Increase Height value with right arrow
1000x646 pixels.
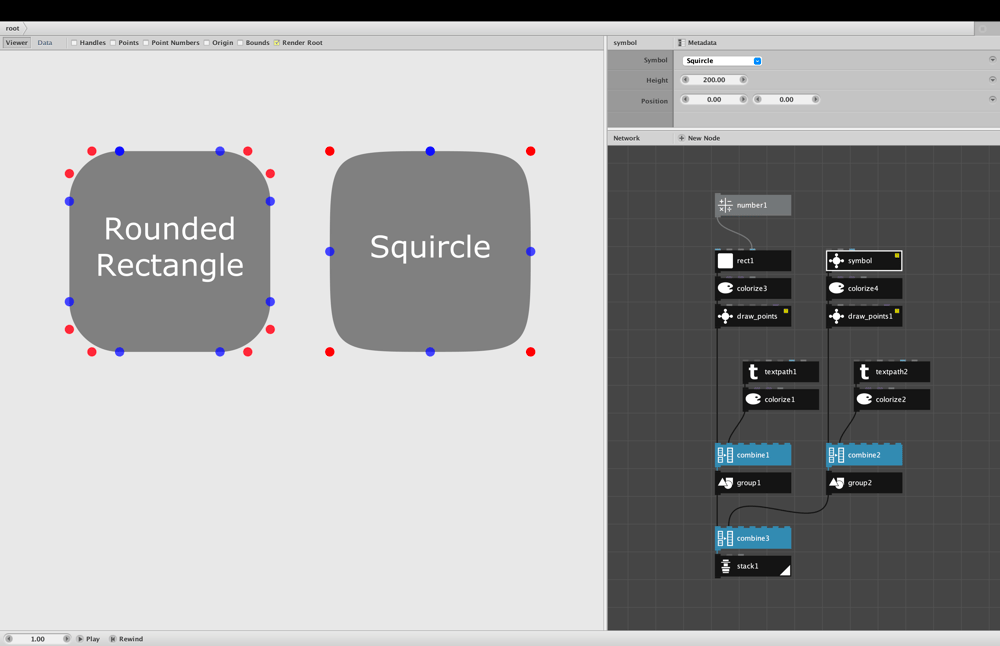click(x=743, y=80)
